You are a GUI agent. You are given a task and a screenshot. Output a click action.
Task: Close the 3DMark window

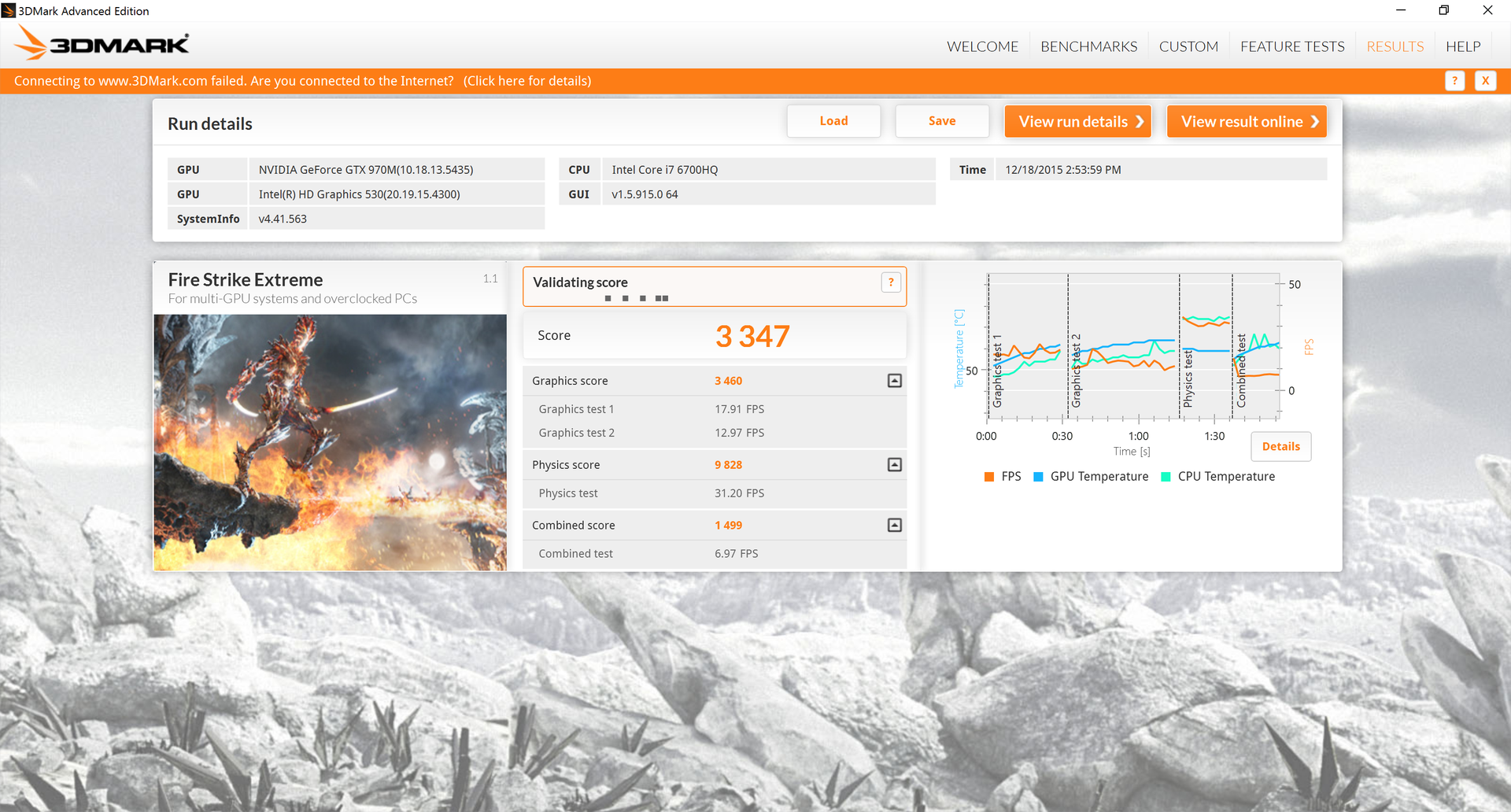[x=1487, y=10]
